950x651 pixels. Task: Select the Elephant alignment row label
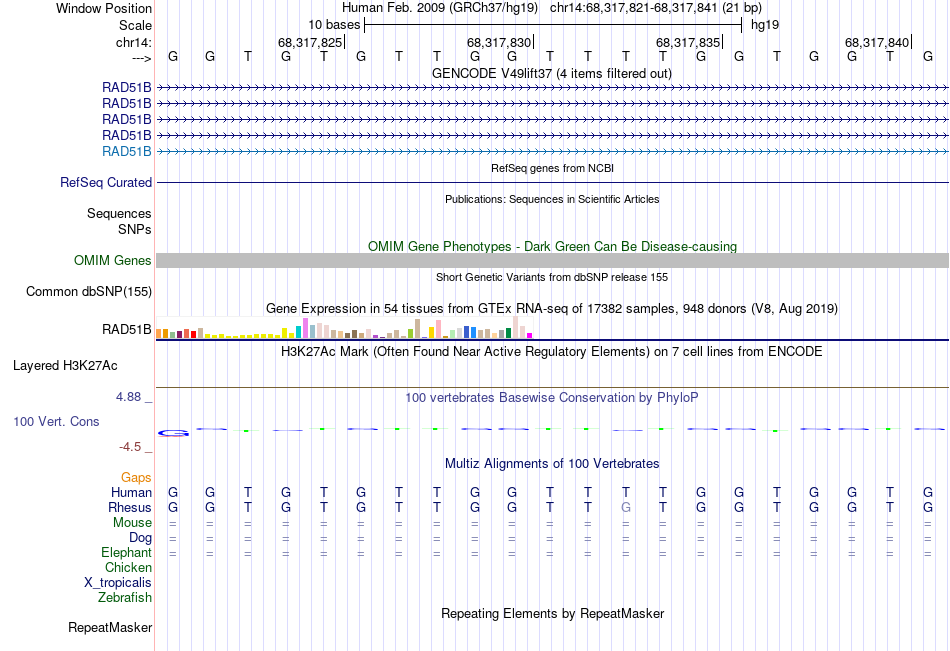(x=127, y=552)
